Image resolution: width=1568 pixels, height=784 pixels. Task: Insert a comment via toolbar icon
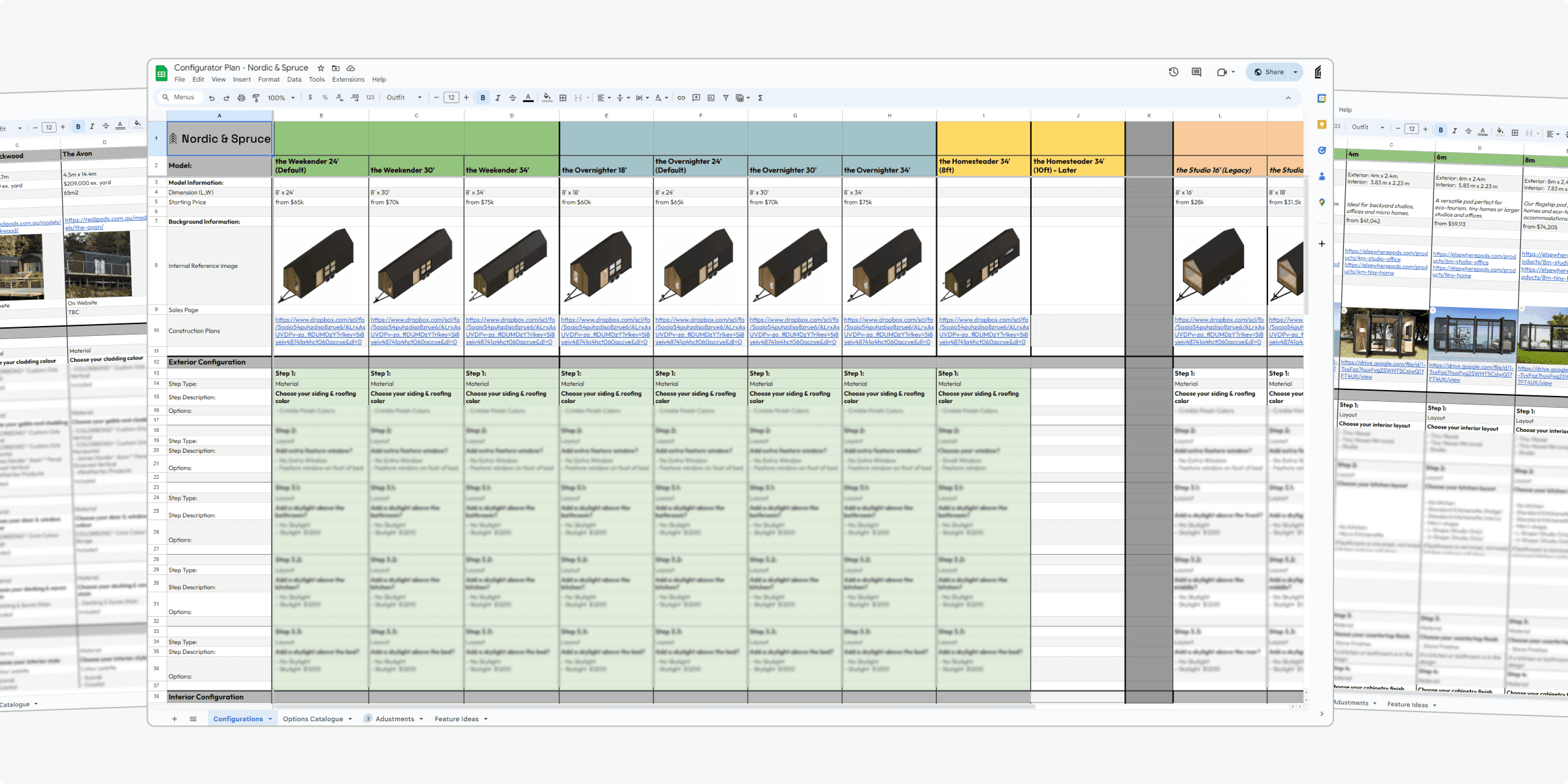(x=696, y=98)
